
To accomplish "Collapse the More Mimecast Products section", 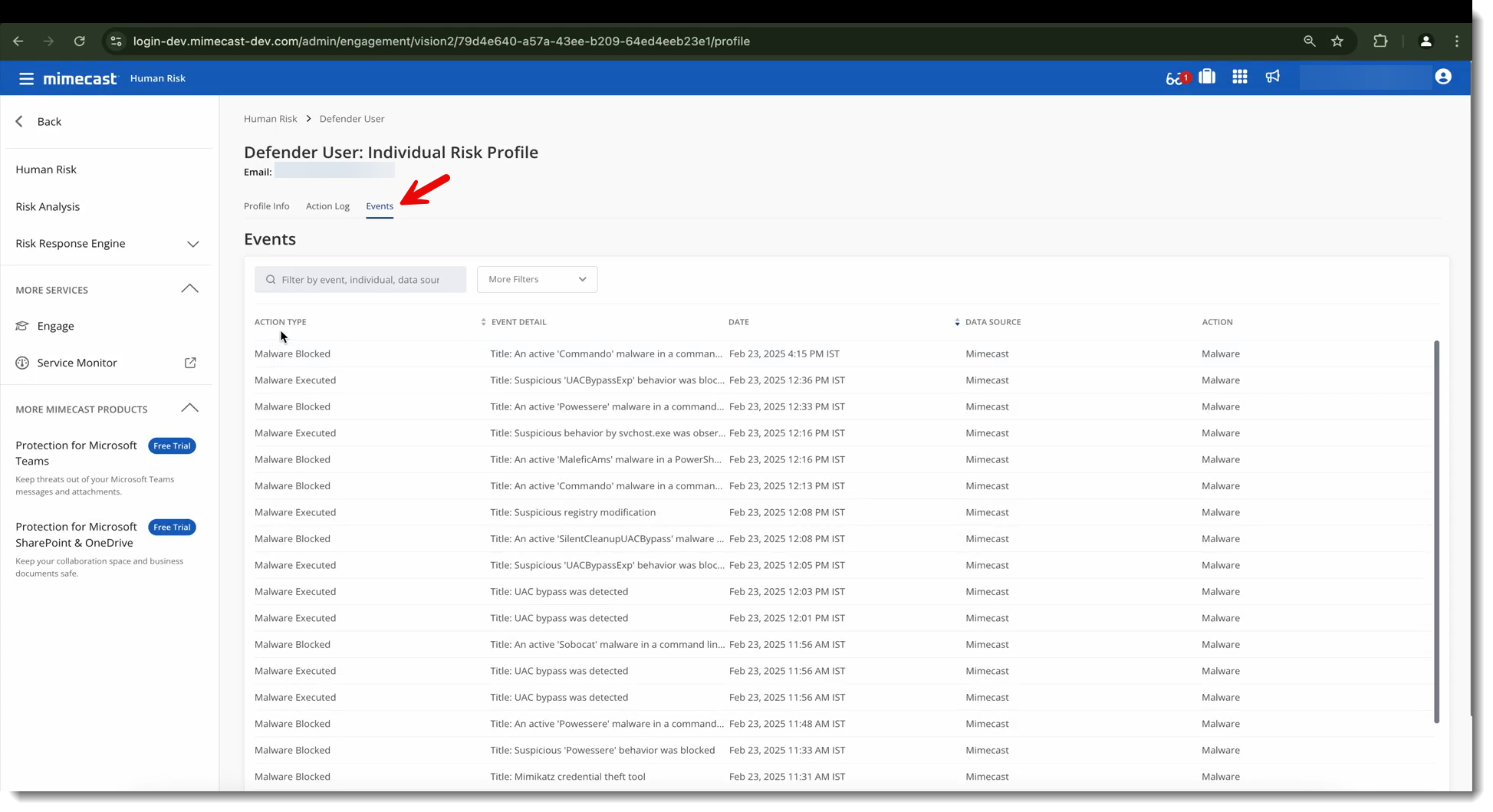I will click(189, 408).
